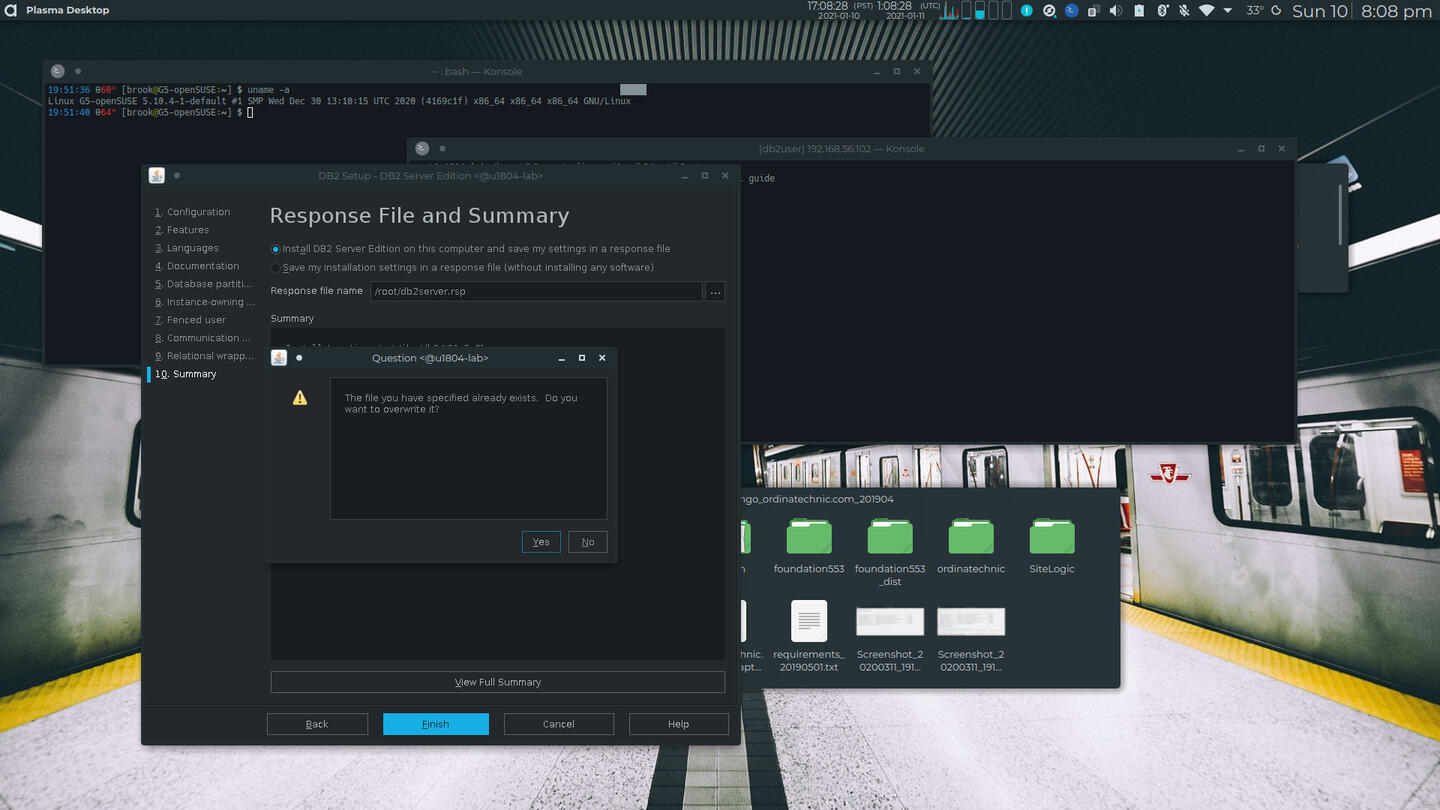The image size is (1440, 810).
Task: Expand hidden system tray icons arrow
Action: (1228, 10)
